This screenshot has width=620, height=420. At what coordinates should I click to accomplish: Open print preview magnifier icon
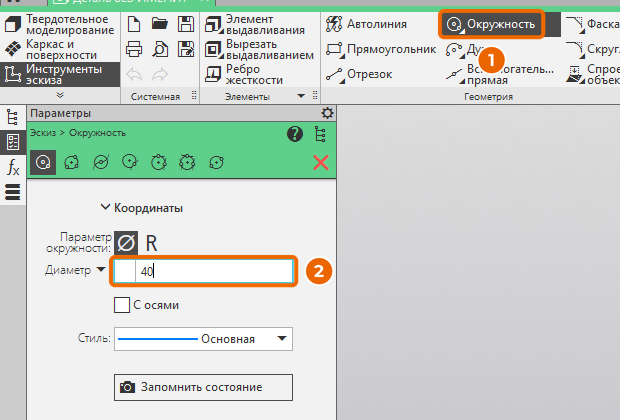click(160, 50)
